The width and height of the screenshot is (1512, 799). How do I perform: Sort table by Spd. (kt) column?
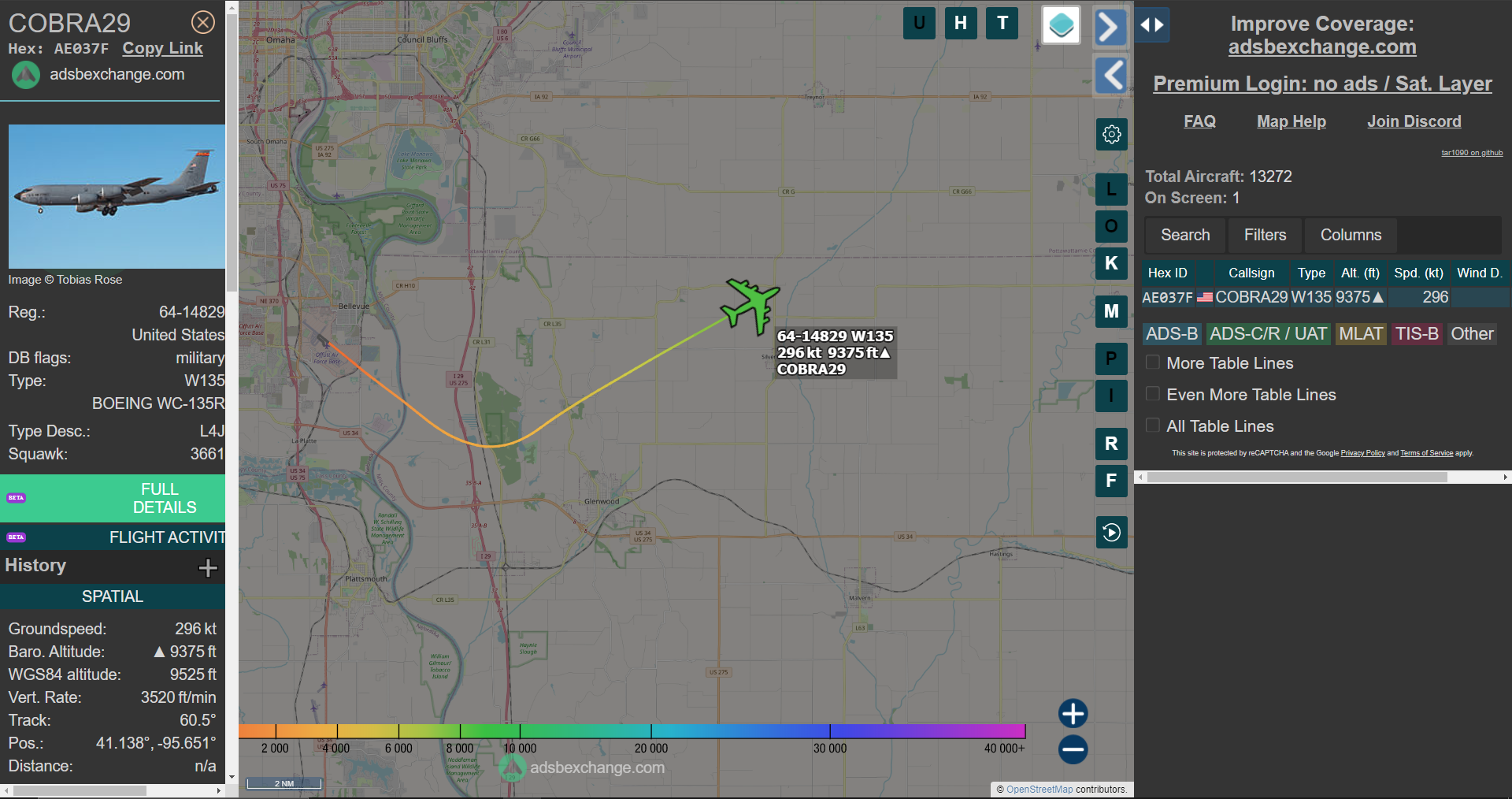[x=1418, y=273]
